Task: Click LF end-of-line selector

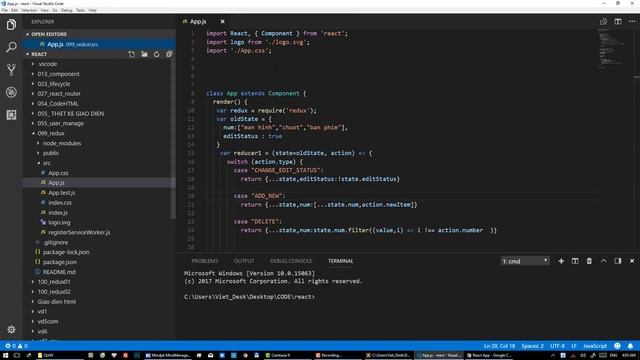Action: [x=574, y=346]
